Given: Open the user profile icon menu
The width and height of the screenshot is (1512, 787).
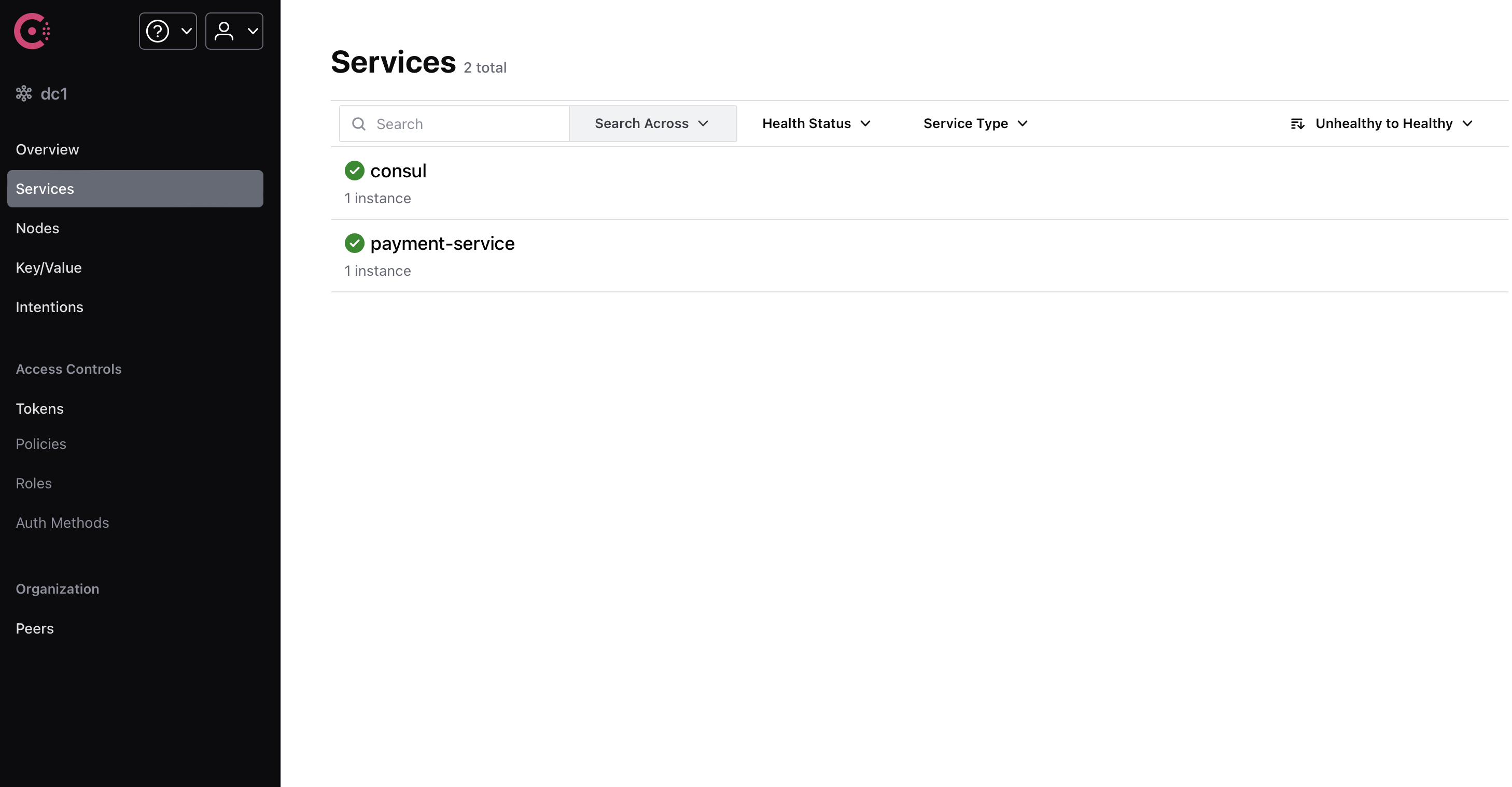Looking at the screenshot, I should [x=234, y=31].
